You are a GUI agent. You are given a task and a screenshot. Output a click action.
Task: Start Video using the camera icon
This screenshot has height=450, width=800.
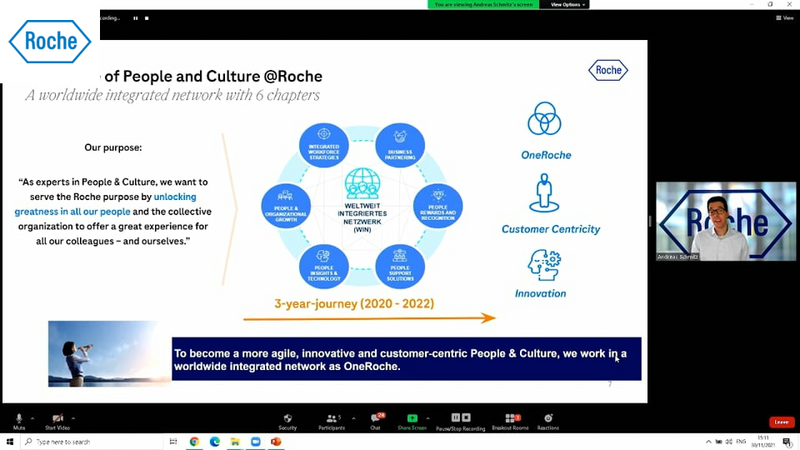57,421
